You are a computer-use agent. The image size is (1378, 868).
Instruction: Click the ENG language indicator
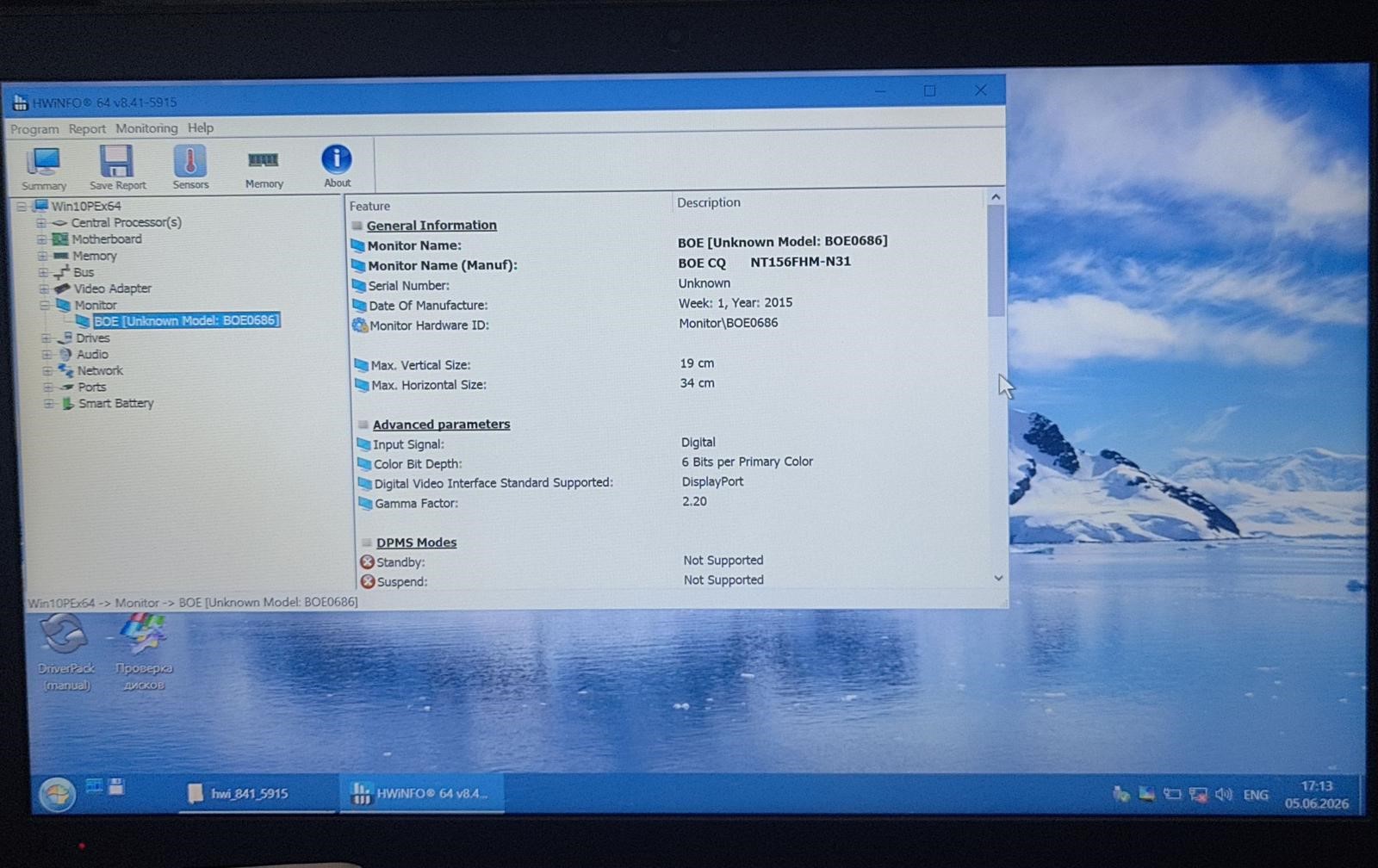(x=1256, y=795)
